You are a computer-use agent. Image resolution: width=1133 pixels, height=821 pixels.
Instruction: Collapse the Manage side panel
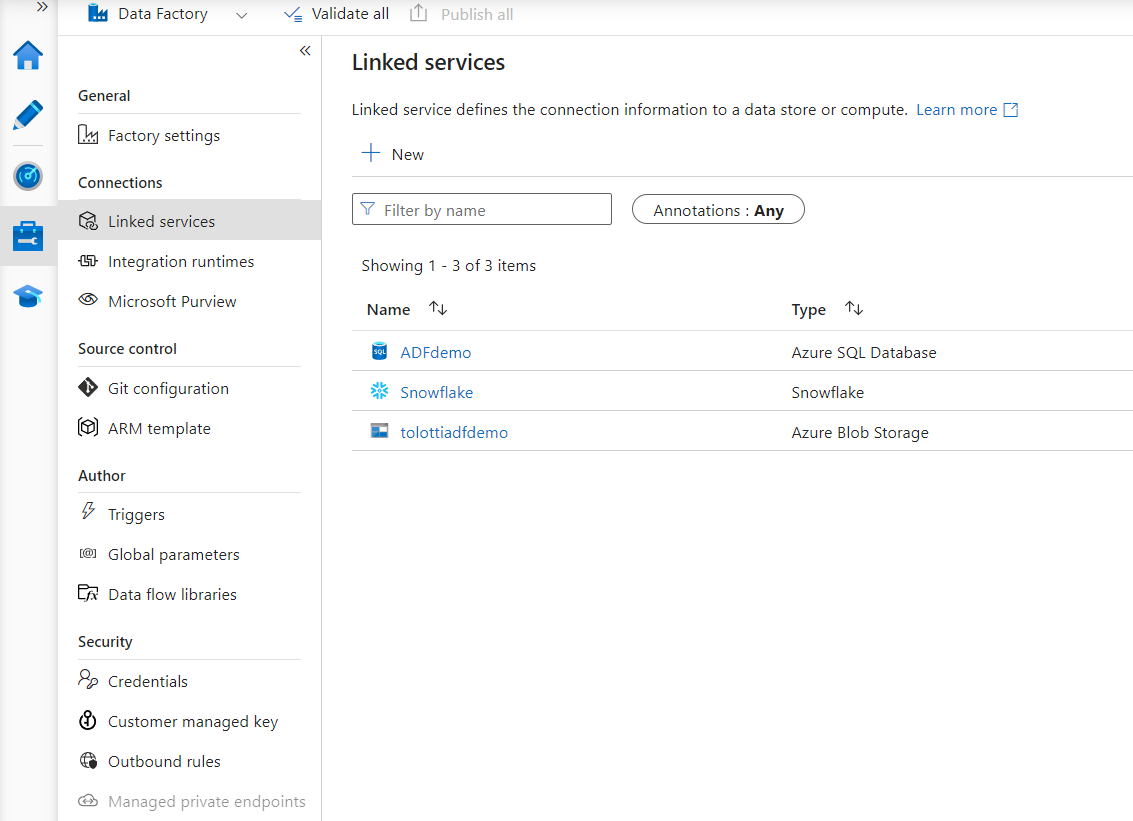pos(305,51)
